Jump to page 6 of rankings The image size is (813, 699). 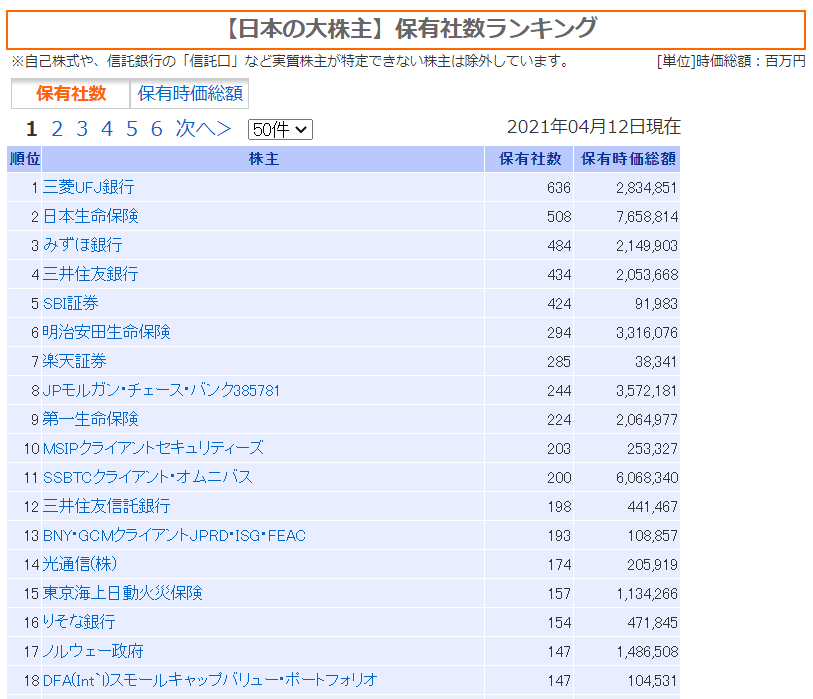coord(157,129)
